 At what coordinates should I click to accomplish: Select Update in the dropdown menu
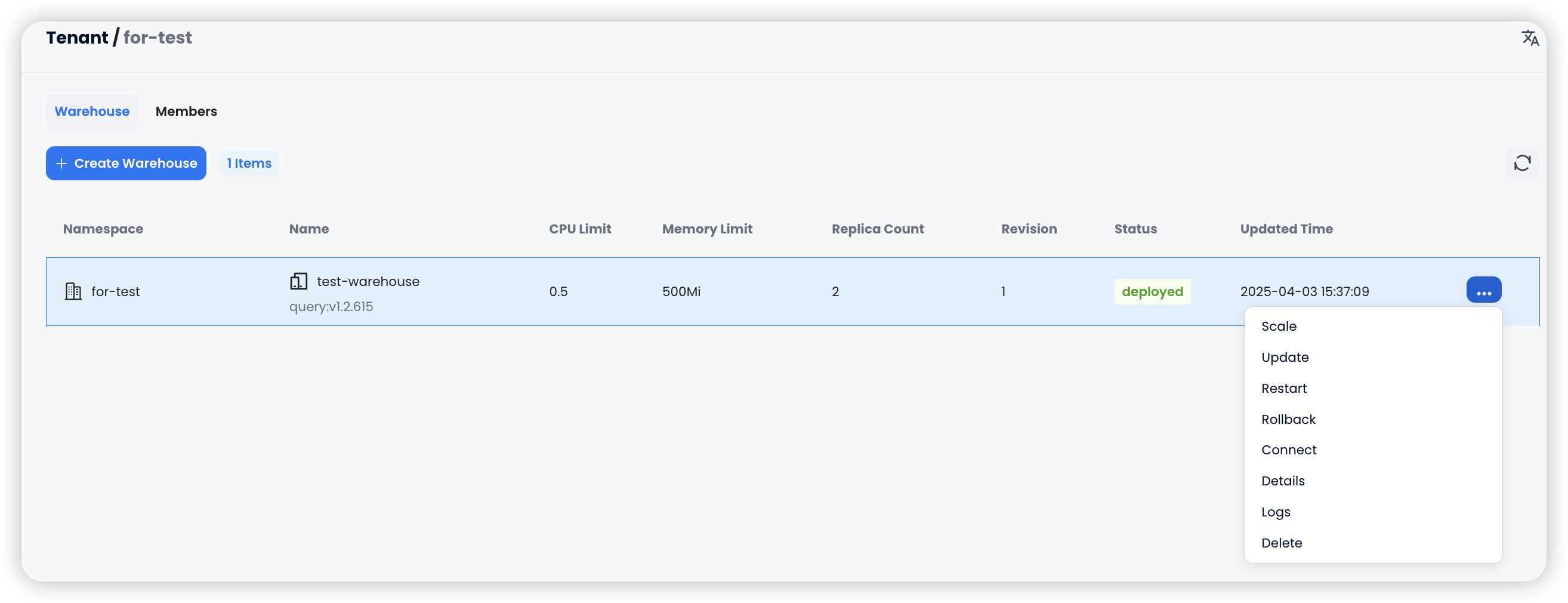pos(1285,358)
